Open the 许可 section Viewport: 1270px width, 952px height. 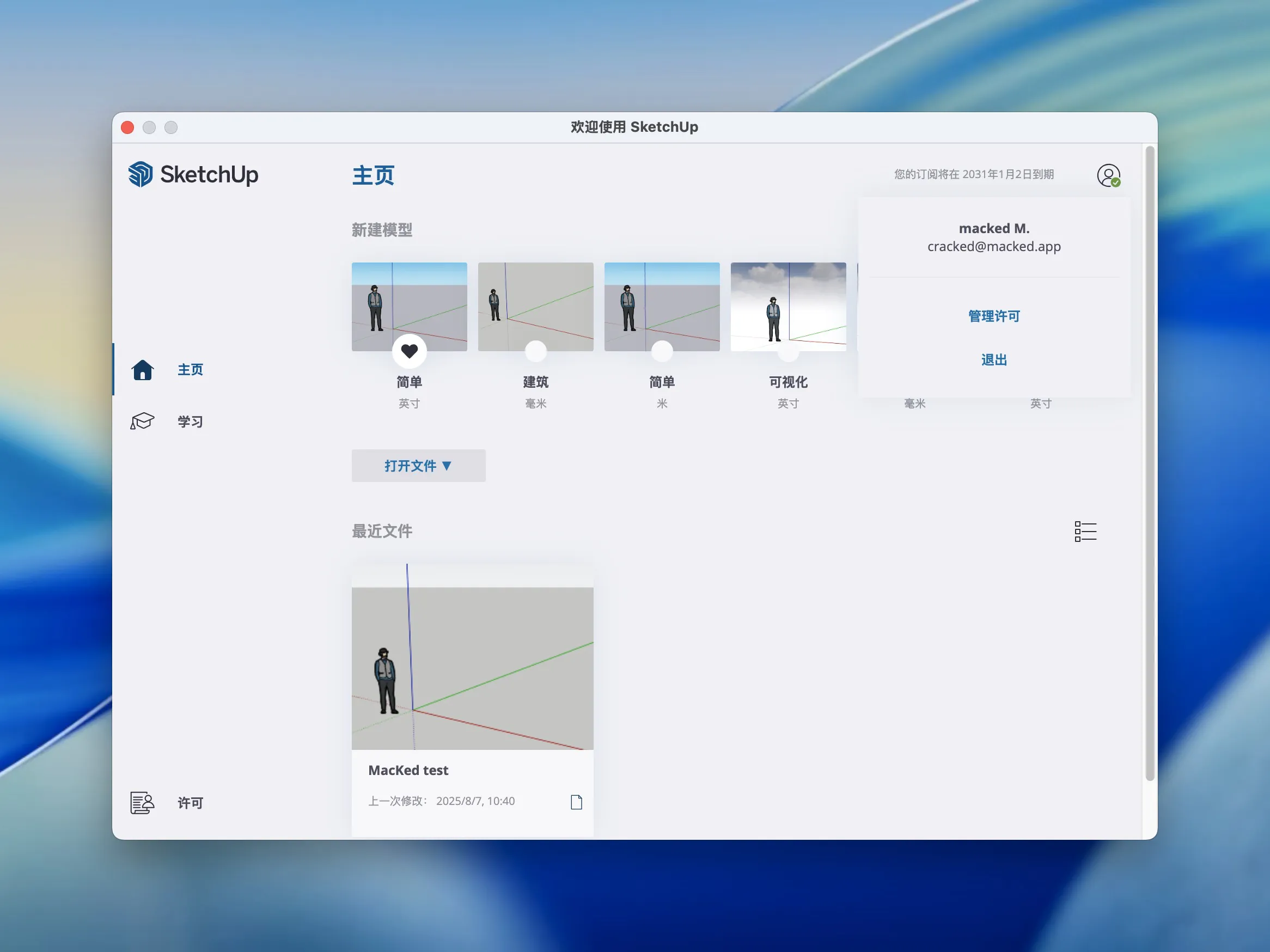(190, 803)
